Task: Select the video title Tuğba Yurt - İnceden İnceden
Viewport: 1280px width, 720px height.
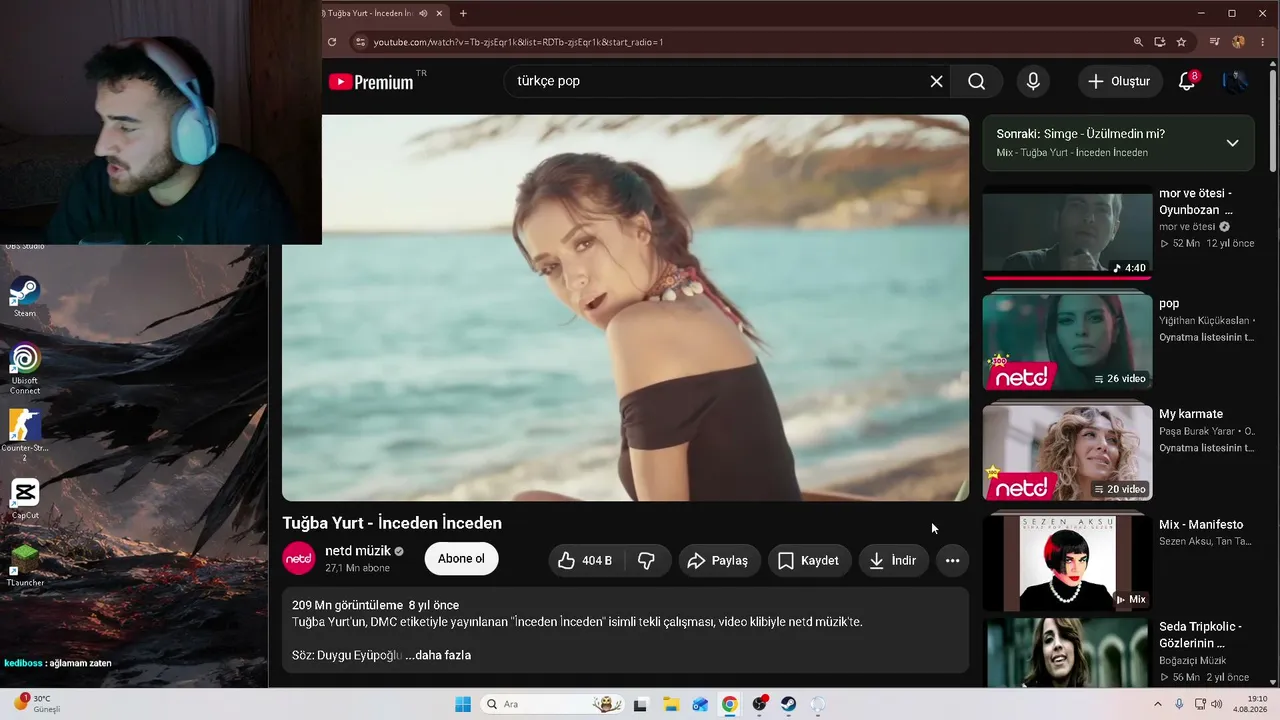Action: 392,523
